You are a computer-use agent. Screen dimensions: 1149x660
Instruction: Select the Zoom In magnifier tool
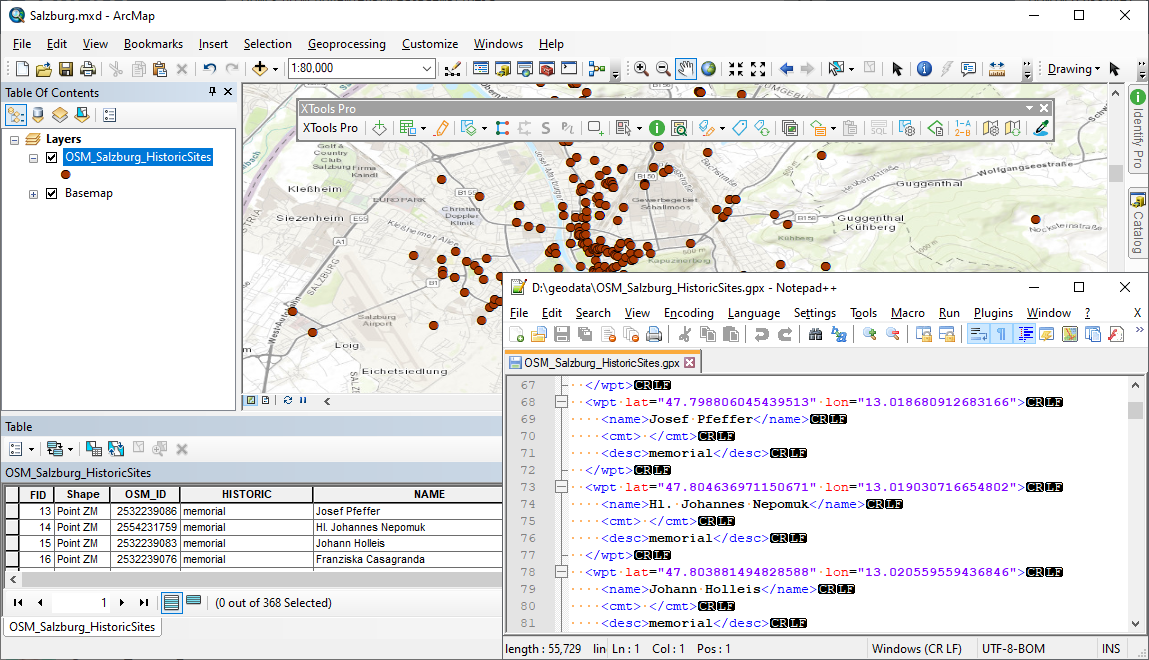pyautogui.click(x=641, y=69)
